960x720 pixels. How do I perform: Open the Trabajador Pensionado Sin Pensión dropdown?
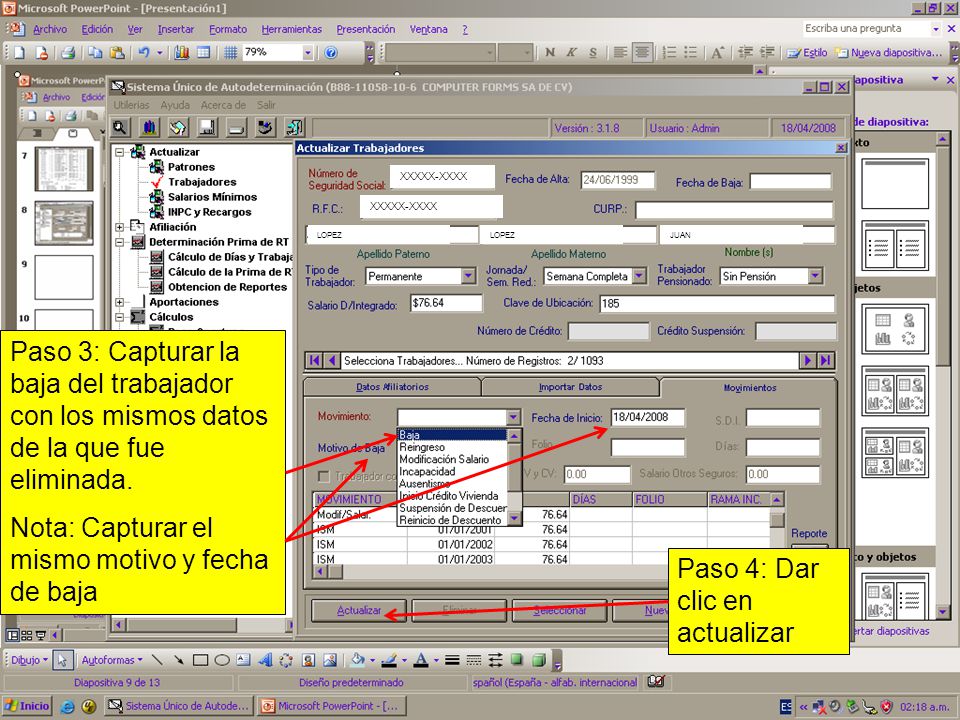815,276
